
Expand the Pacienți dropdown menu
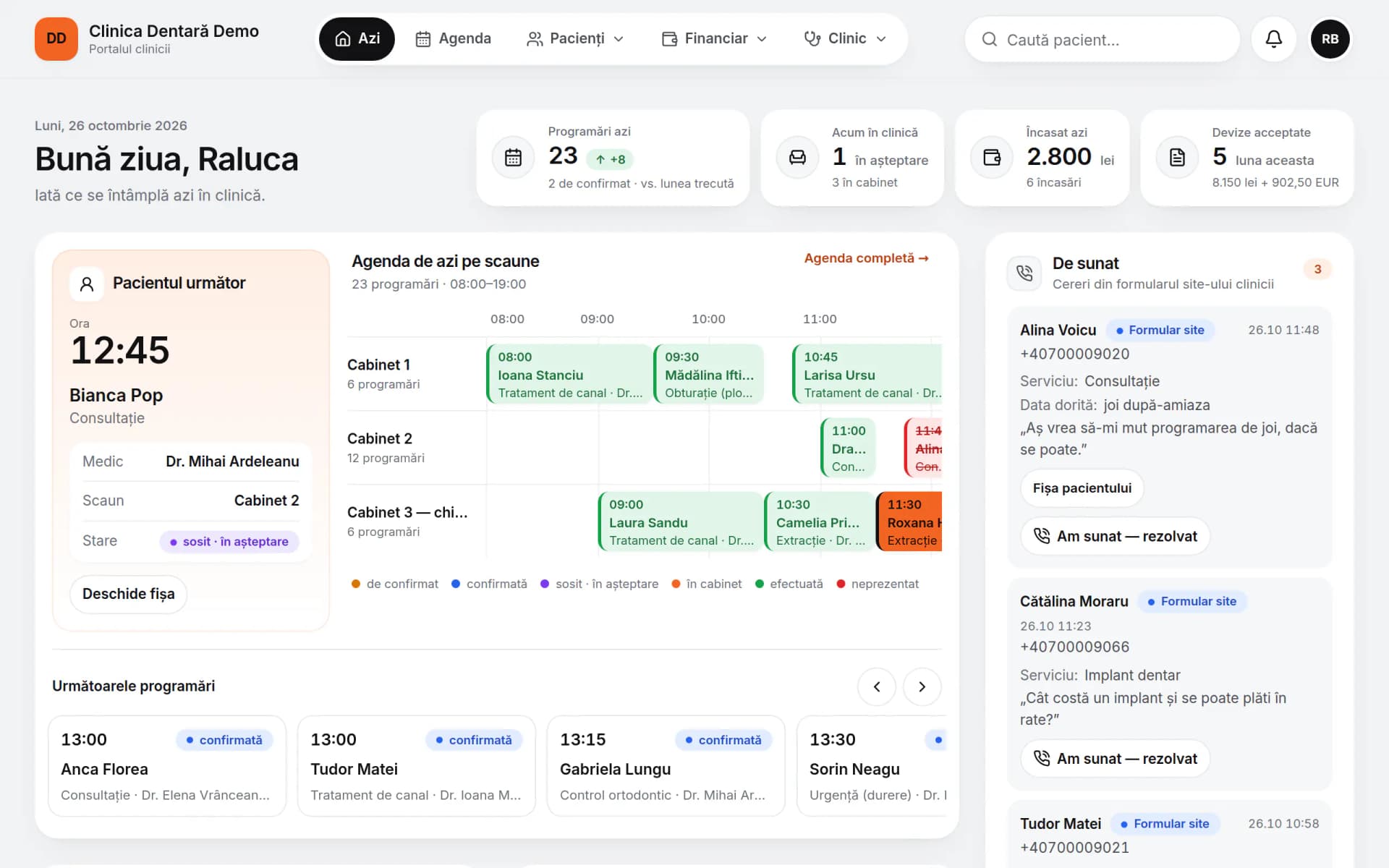[575, 38]
